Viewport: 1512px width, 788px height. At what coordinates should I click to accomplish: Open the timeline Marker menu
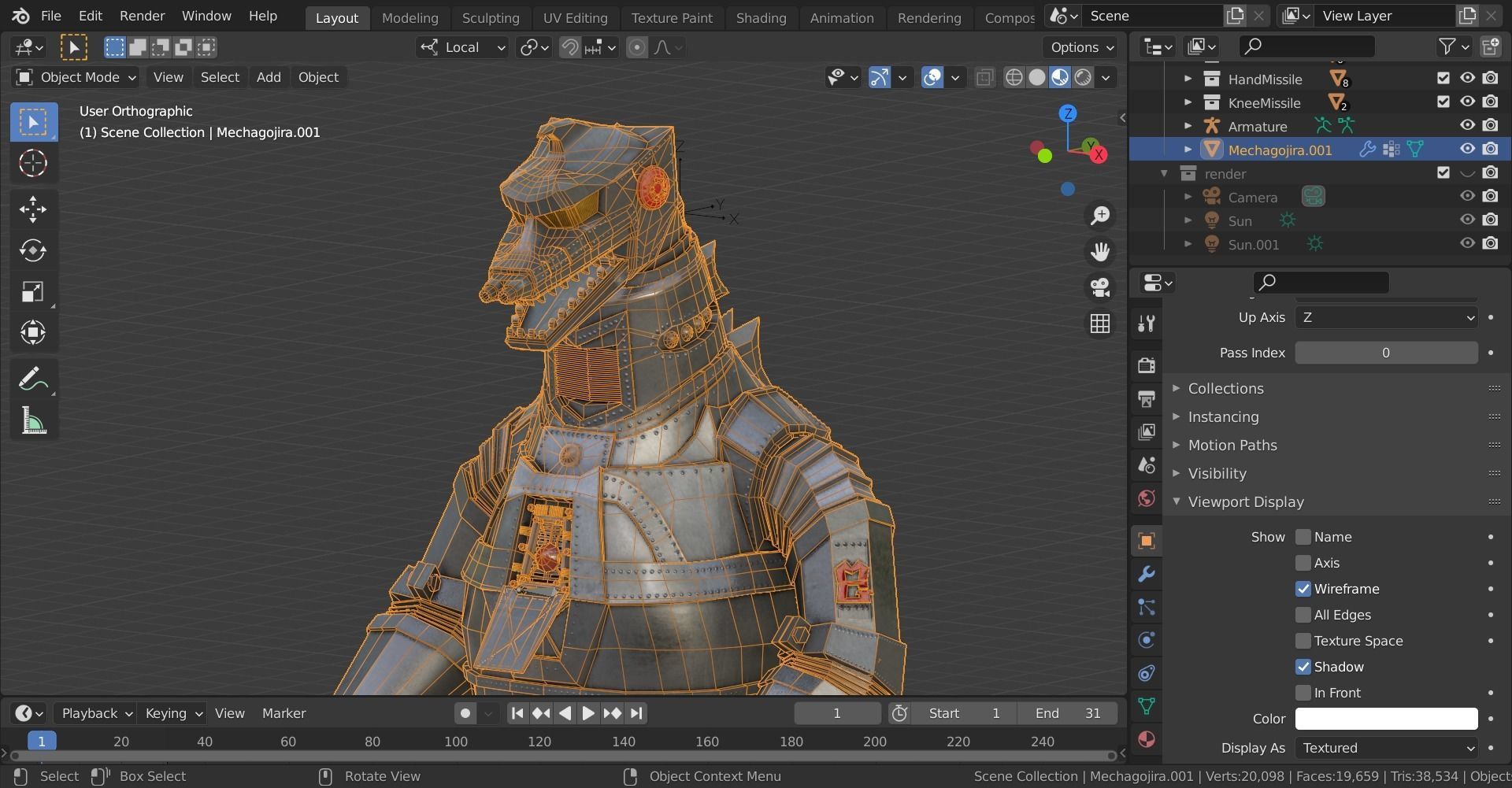tap(283, 713)
